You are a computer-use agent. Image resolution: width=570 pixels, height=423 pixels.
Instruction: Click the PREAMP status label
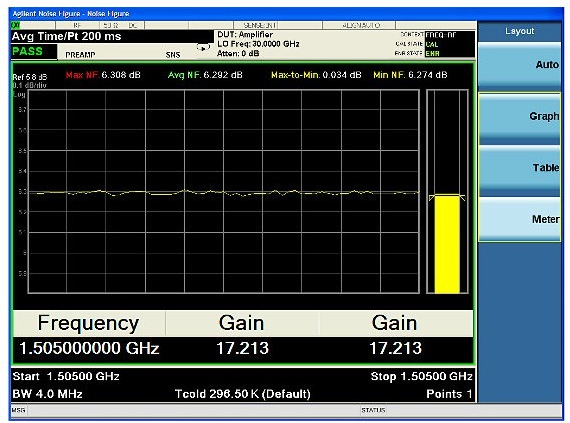[x=80, y=55]
